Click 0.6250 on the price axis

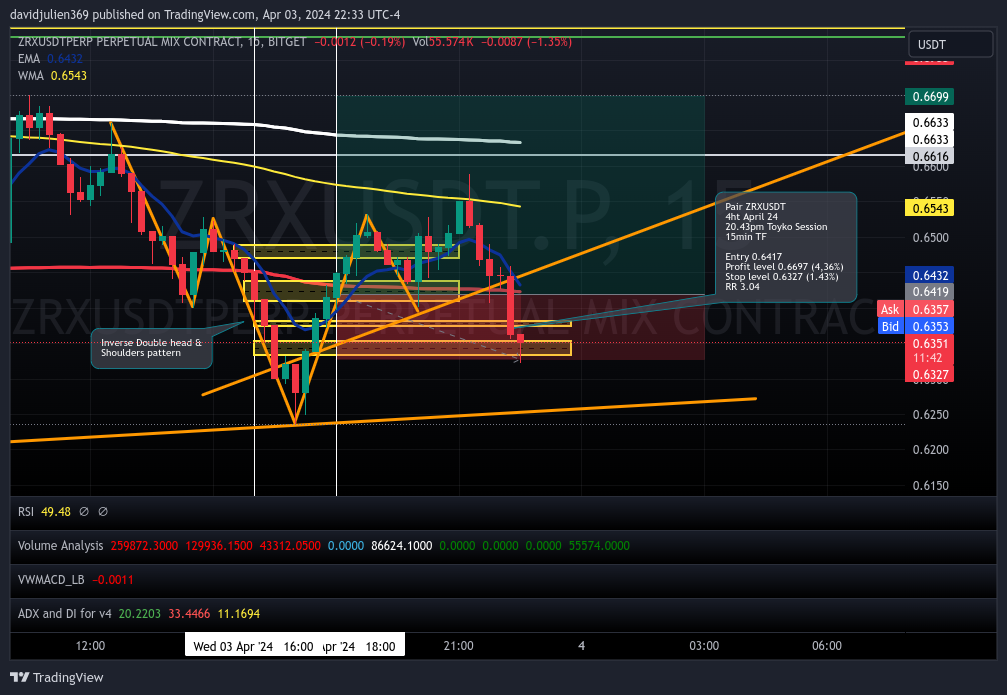931,415
